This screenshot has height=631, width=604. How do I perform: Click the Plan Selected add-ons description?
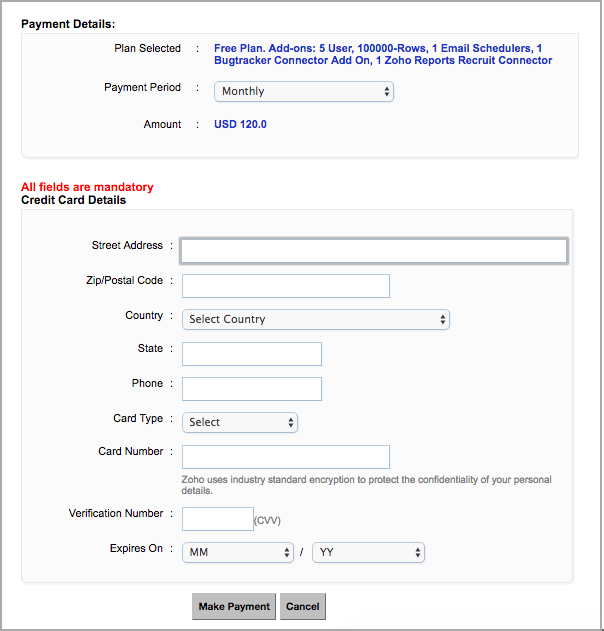pyautogui.click(x=382, y=54)
